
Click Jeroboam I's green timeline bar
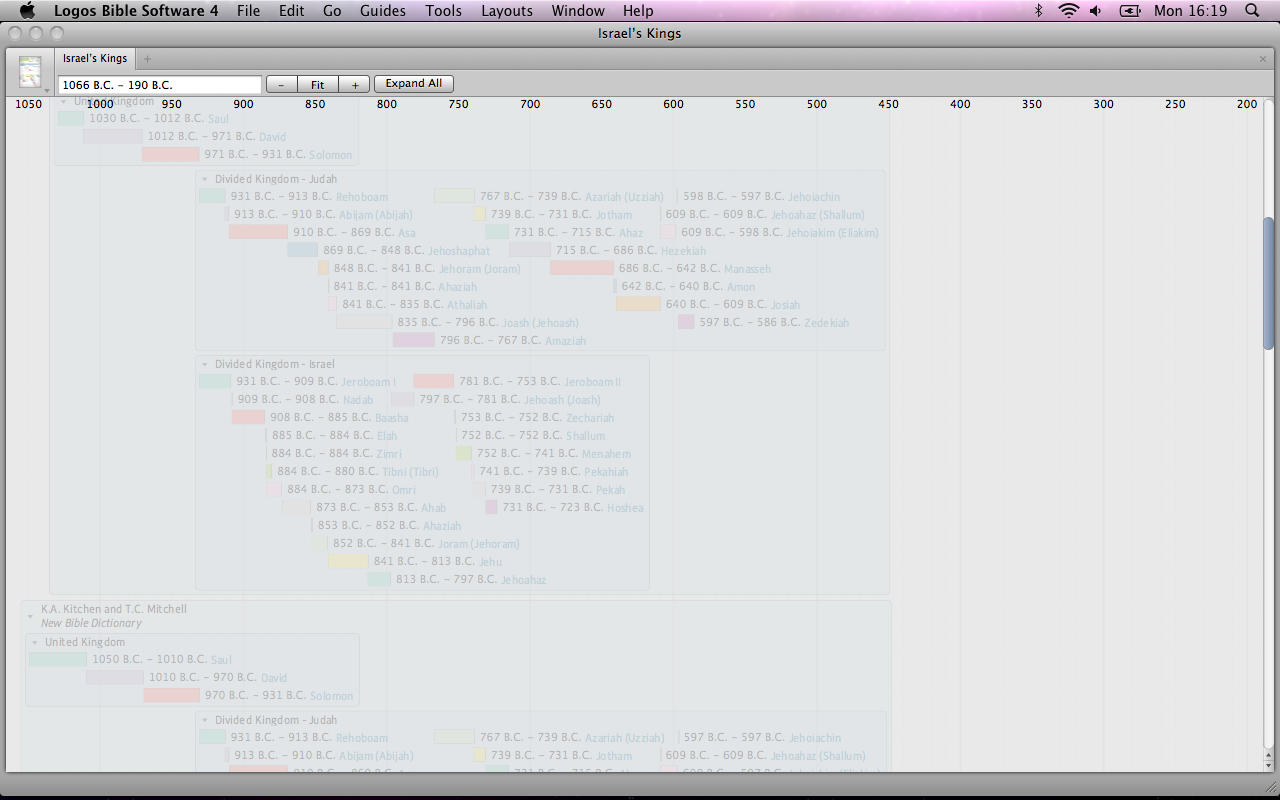pos(215,381)
